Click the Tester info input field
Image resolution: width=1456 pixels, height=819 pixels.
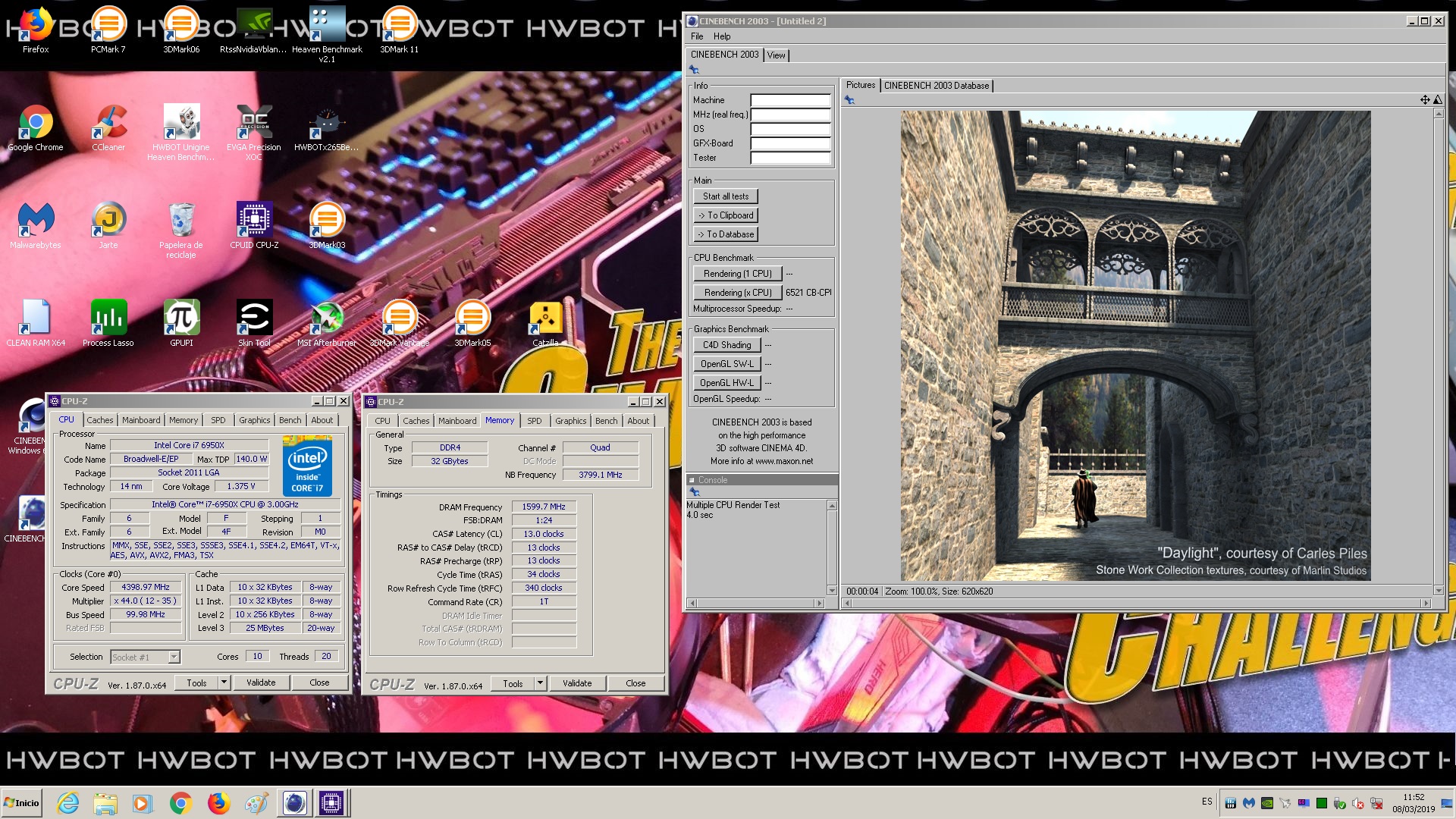[x=790, y=158]
